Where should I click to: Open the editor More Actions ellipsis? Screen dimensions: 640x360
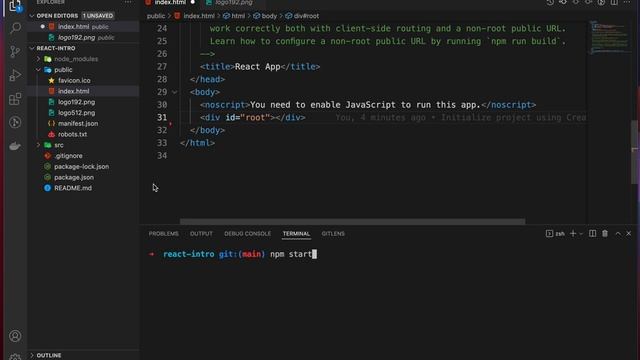point(627,2)
